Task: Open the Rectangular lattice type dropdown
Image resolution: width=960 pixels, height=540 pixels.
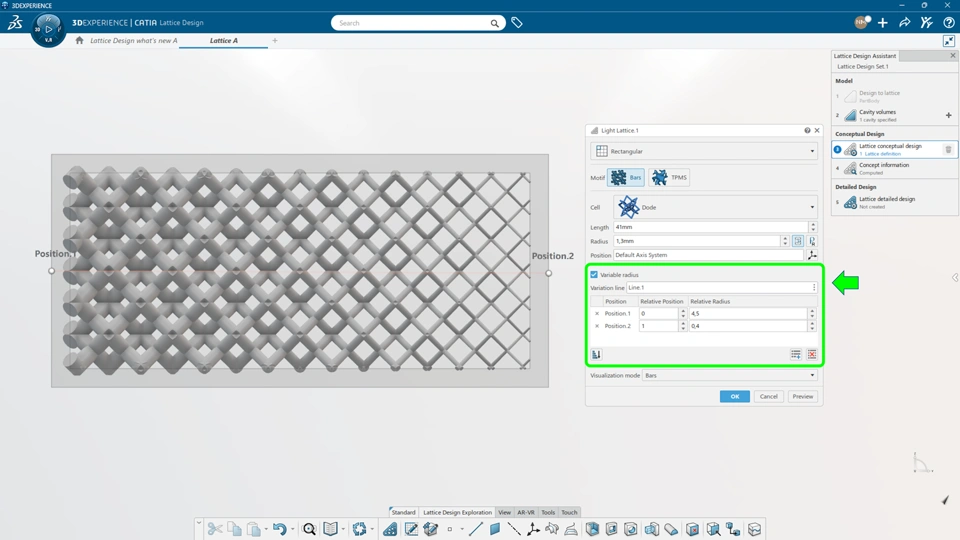Action: click(703, 151)
